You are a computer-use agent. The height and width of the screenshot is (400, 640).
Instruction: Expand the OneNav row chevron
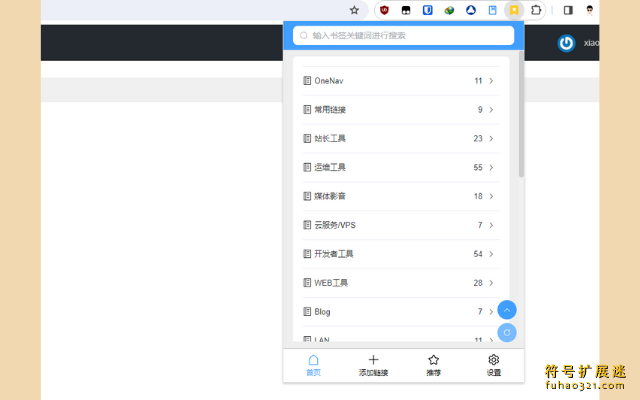tap(491, 81)
